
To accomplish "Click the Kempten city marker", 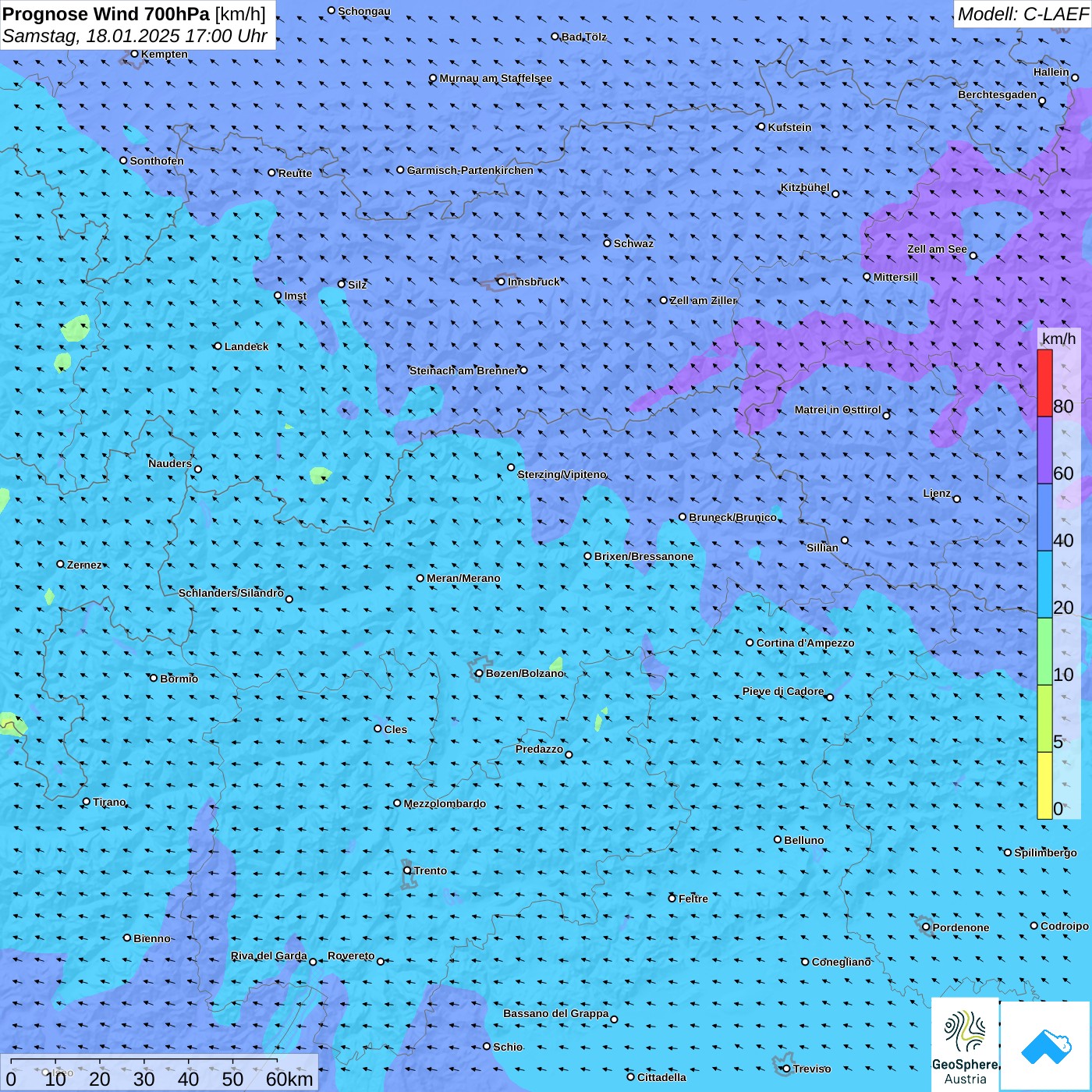I will [134, 54].
